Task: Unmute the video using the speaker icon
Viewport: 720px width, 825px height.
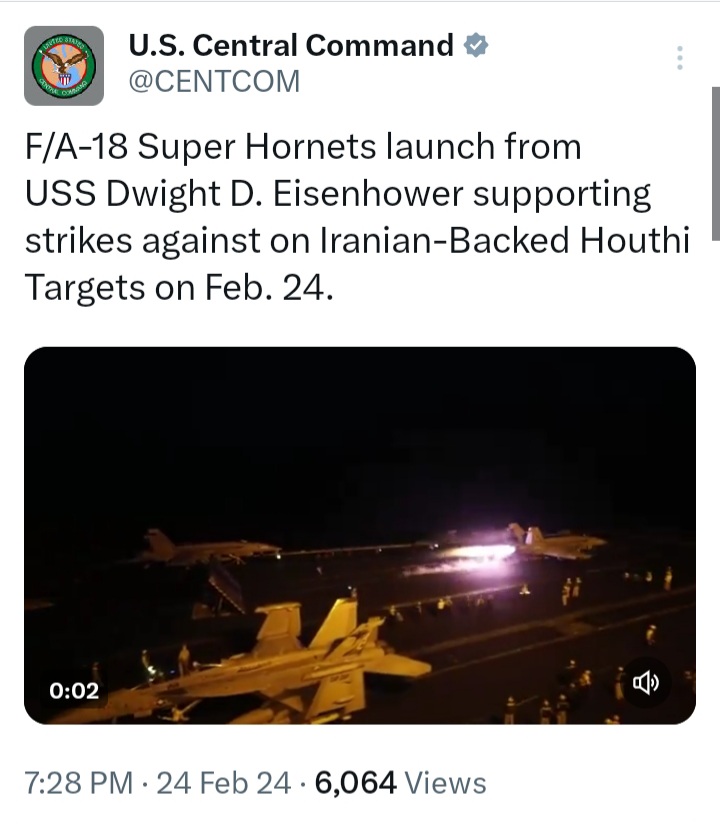Action: point(645,683)
